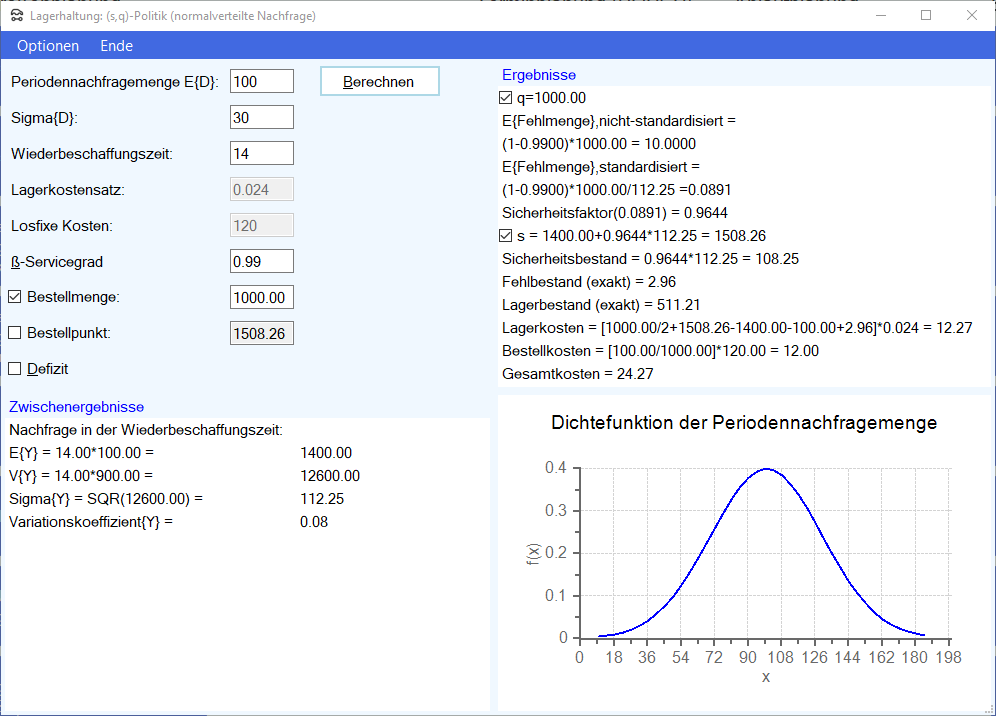This screenshot has width=996, height=716.
Task: Maximize the Lagerhaltung window
Action: coord(926,15)
